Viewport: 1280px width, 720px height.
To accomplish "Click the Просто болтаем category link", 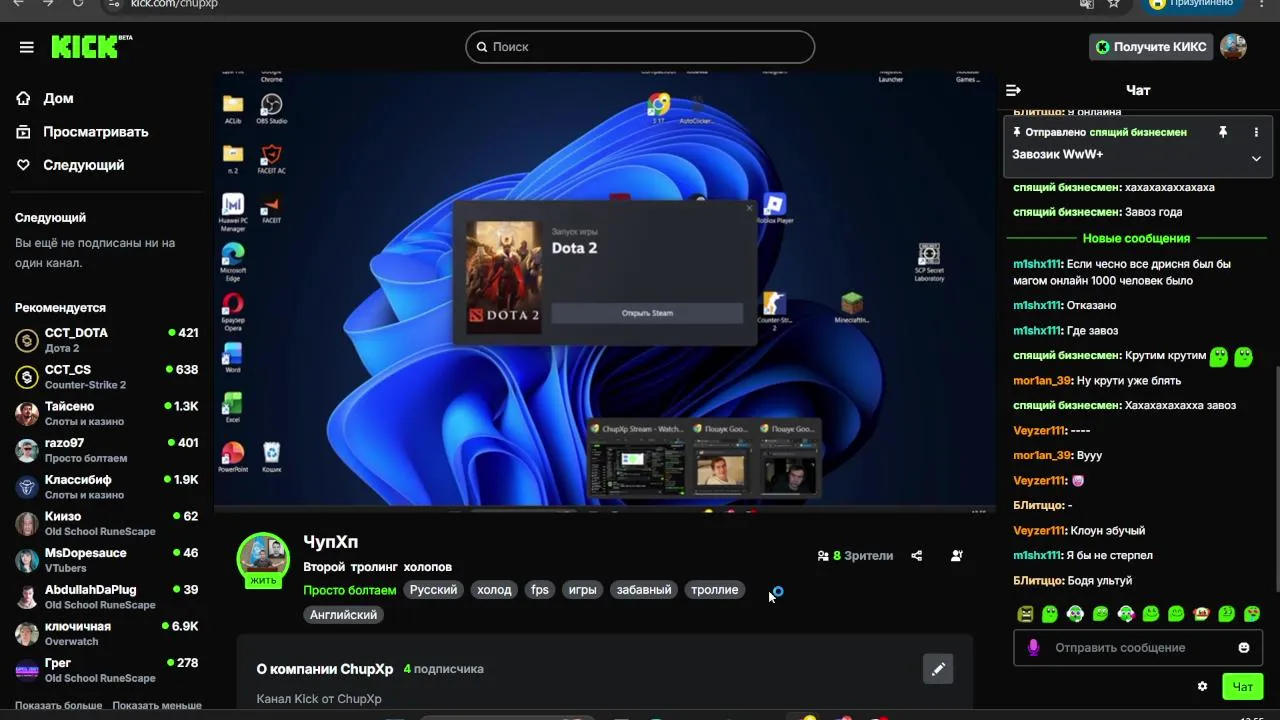I will 350,590.
